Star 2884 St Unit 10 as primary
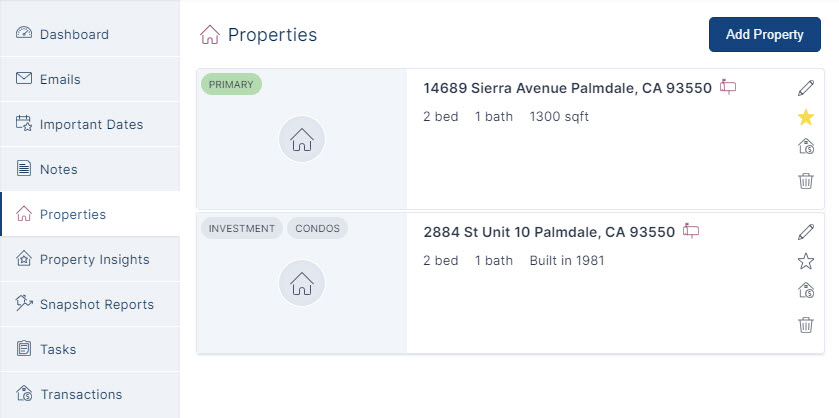Screen dimensions: 839x418 [806, 262]
